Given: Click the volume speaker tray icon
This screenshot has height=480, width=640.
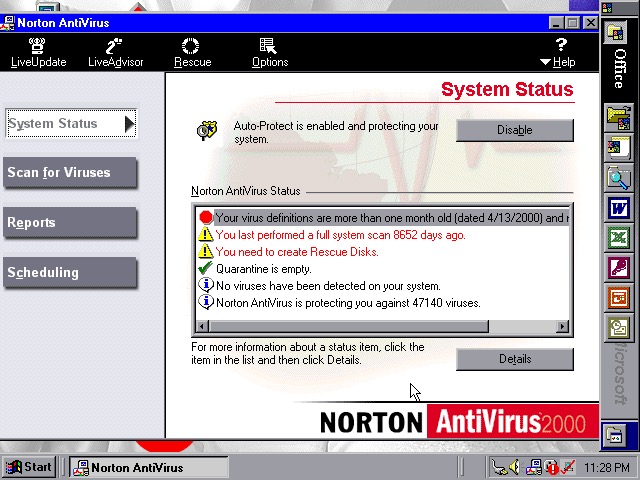Looking at the screenshot, I should pyautogui.click(x=515, y=467).
